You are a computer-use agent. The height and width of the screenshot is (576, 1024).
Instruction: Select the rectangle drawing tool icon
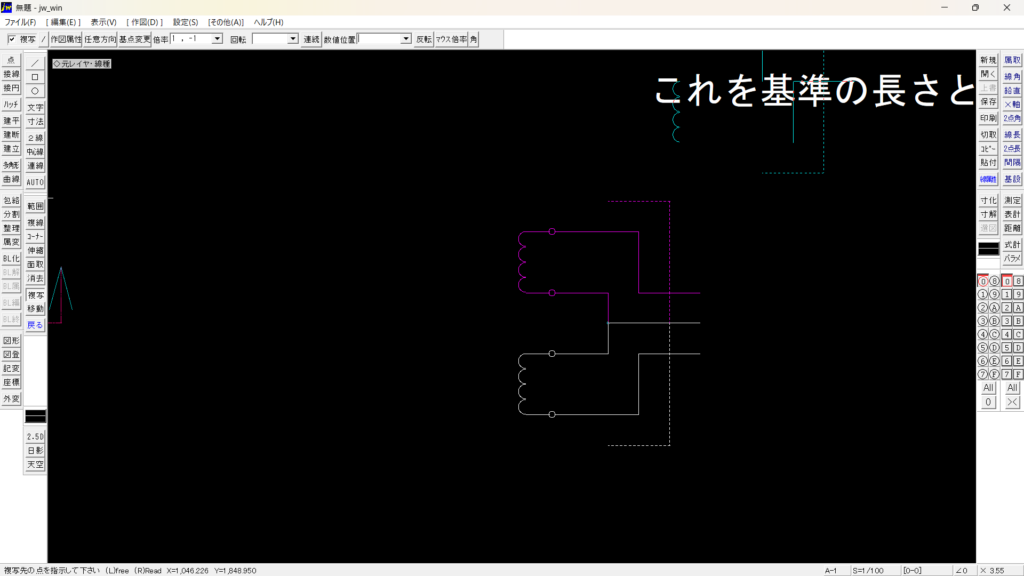pos(35,76)
